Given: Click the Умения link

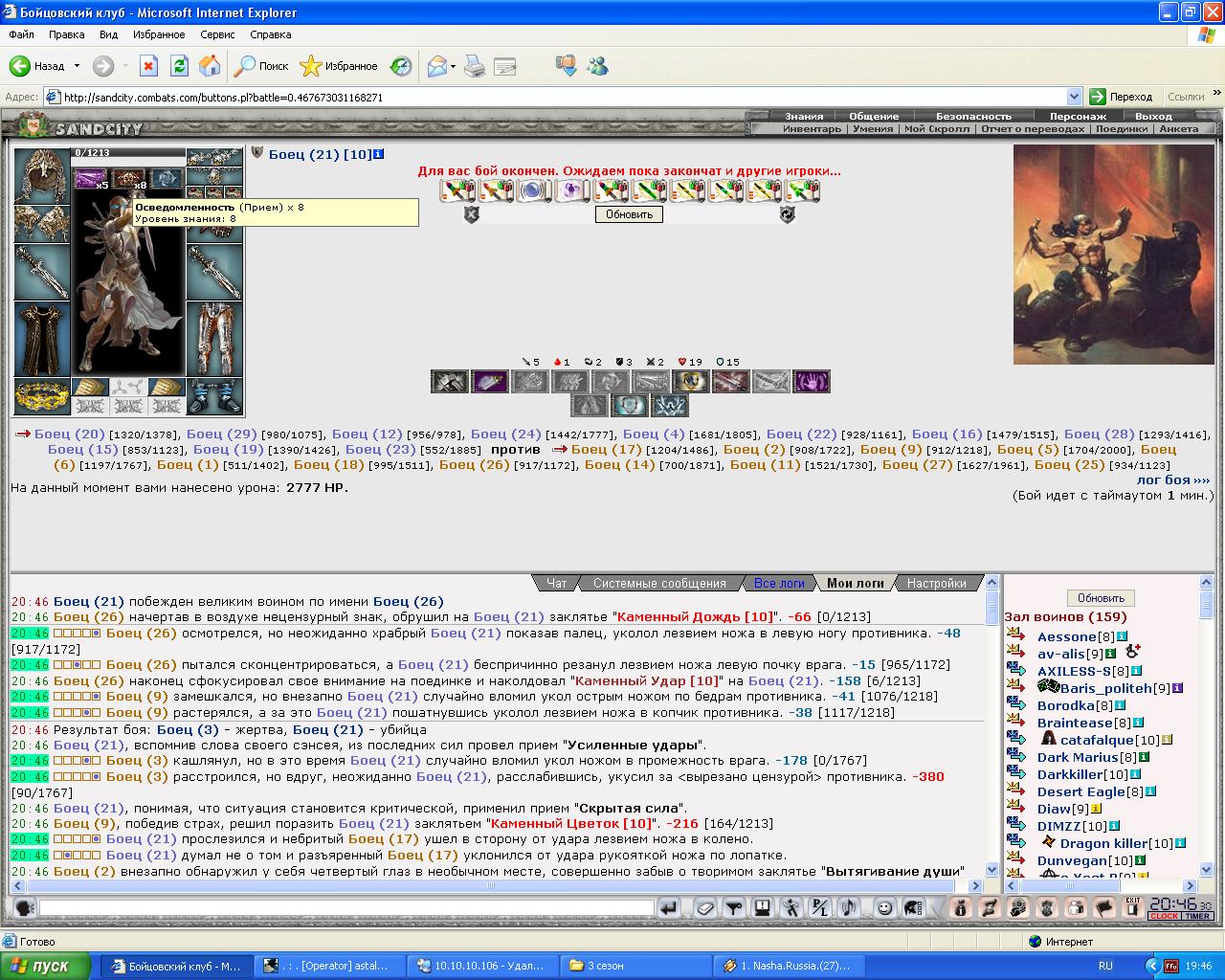Looking at the screenshot, I should tap(873, 128).
